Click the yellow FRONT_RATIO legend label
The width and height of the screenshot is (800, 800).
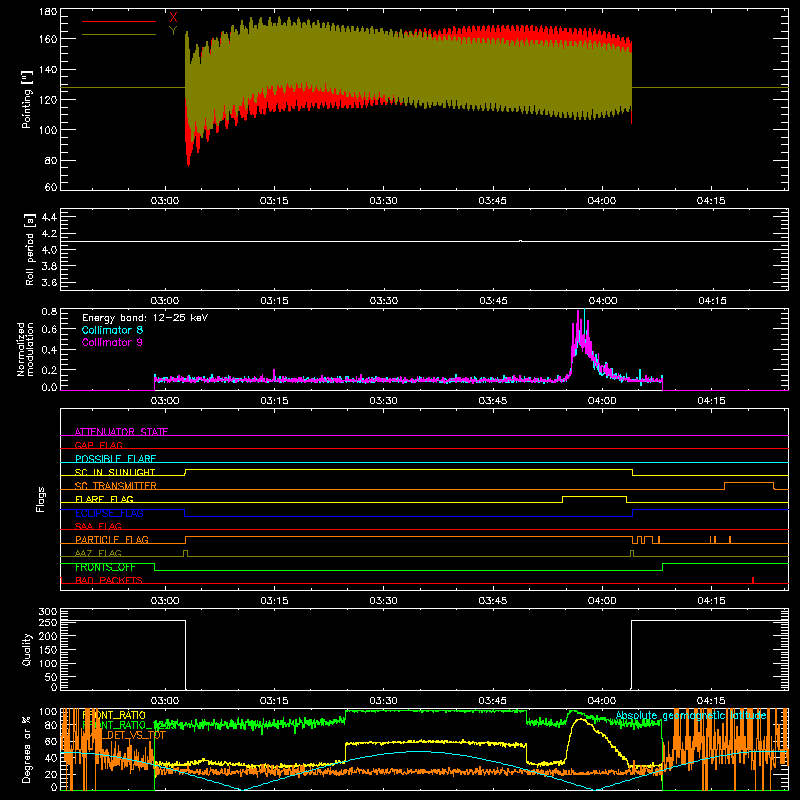(x=114, y=715)
